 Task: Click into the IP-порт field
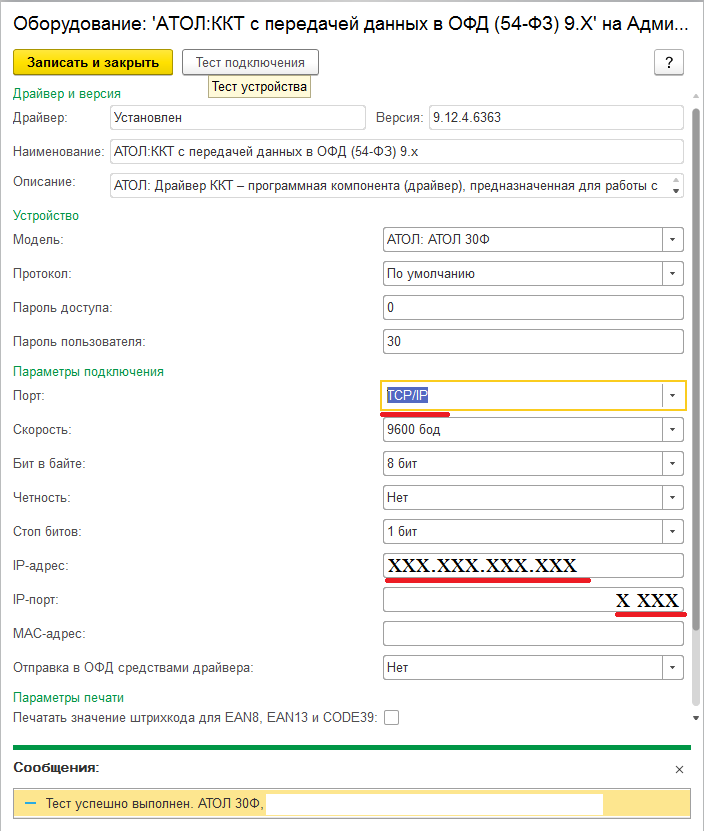click(533, 599)
